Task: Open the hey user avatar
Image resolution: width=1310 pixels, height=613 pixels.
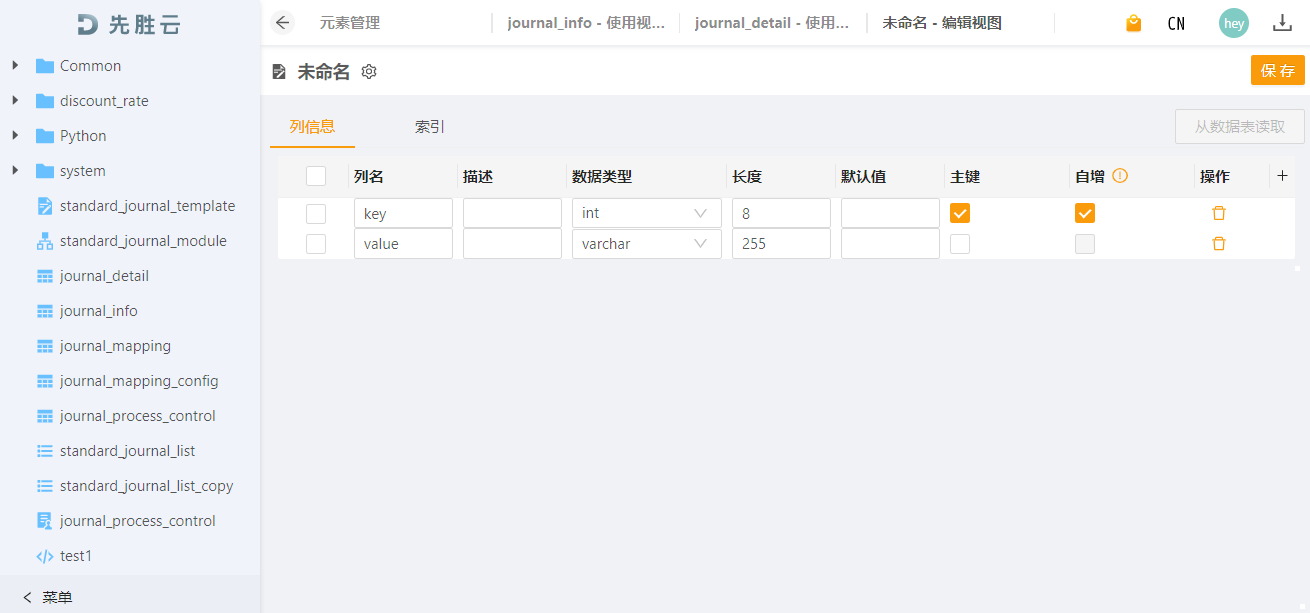Action: (1233, 23)
